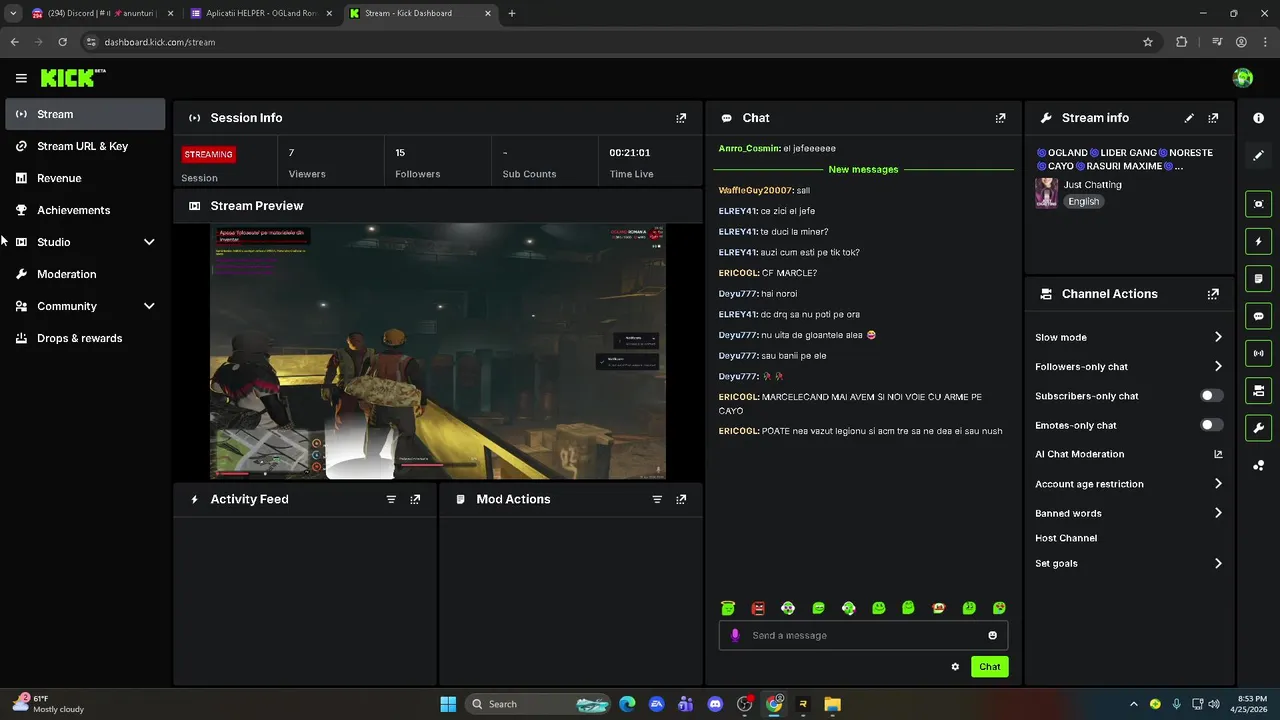Open Windows Start menu on taskbar
Image resolution: width=1280 pixels, height=720 pixels.
(448, 704)
